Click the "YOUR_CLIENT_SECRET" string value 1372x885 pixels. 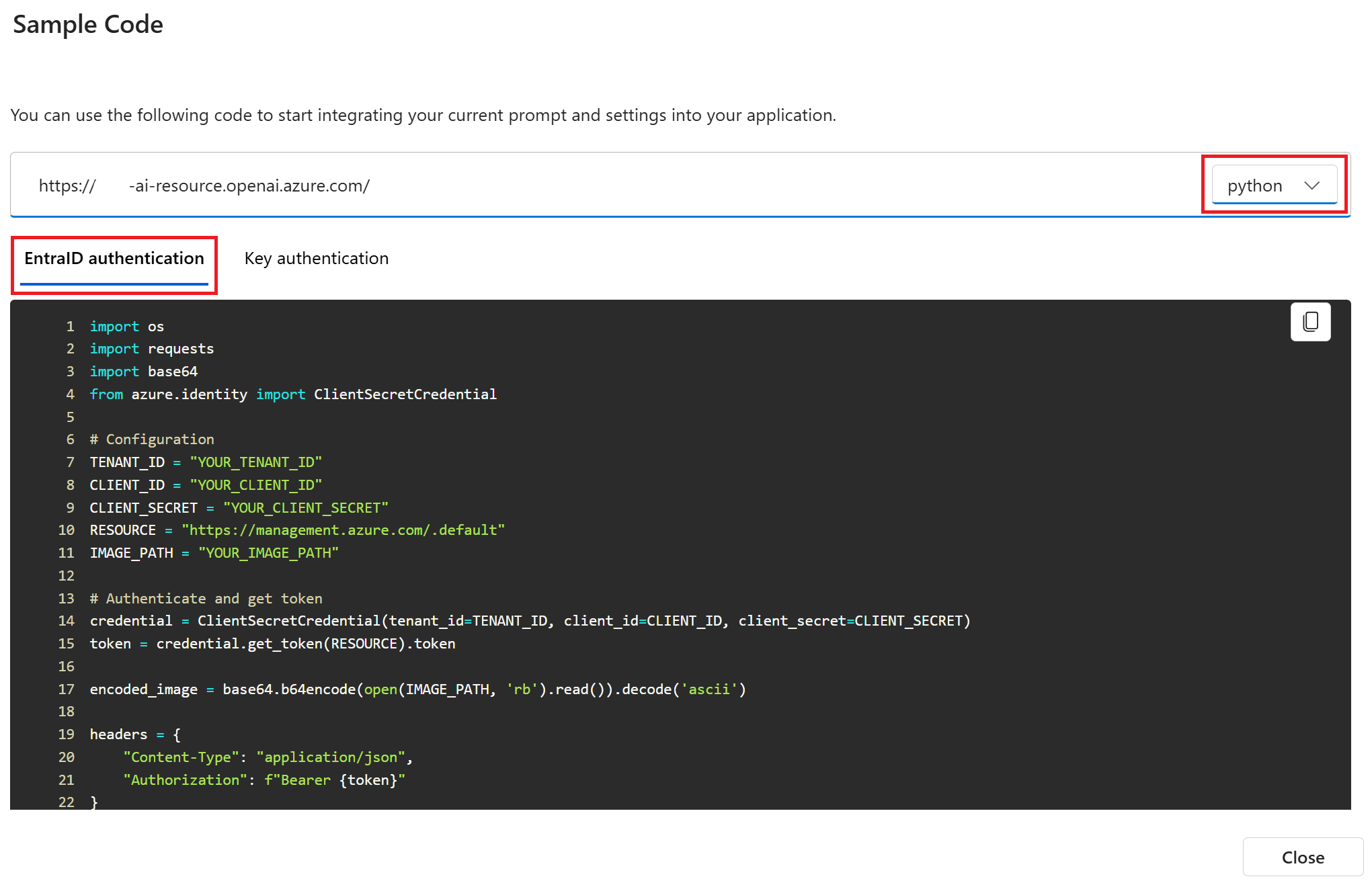(x=306, y=508)
